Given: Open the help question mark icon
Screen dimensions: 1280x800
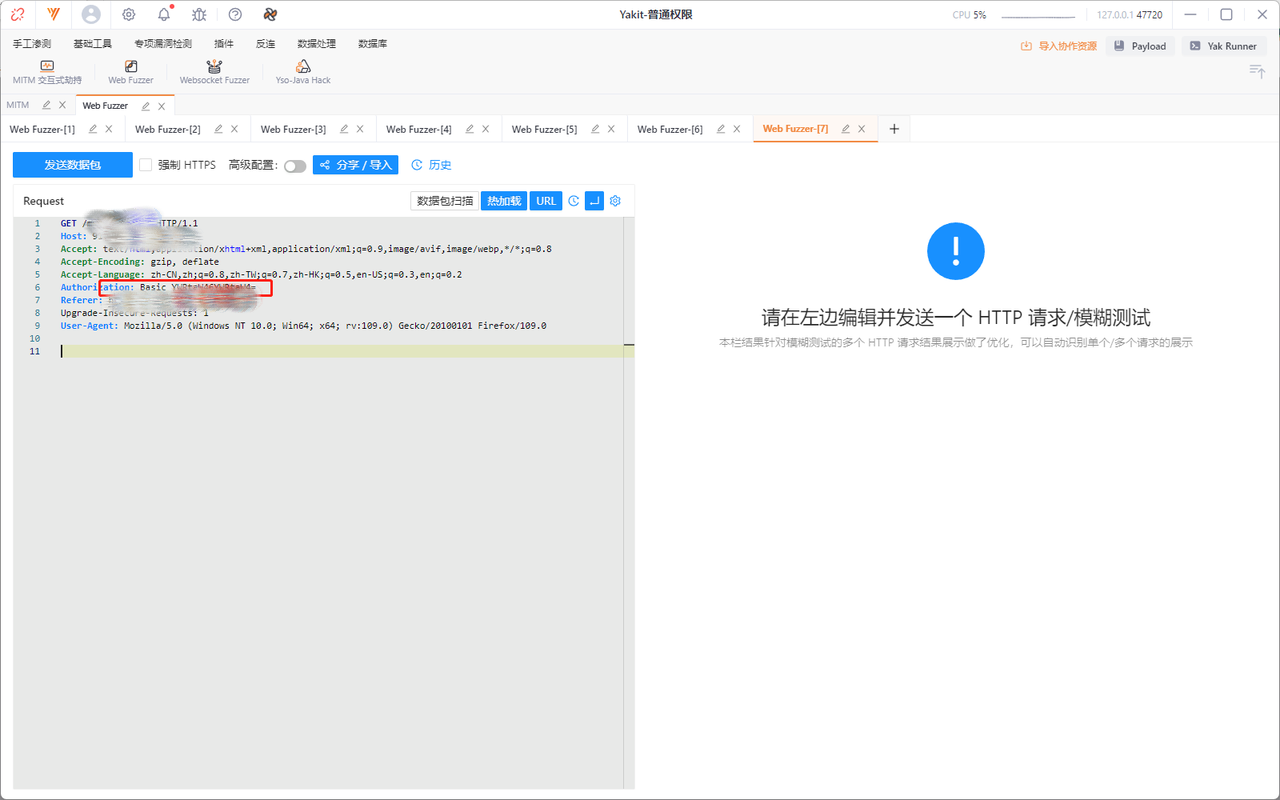Looking at the screenshot, I should tap(235, 15).
